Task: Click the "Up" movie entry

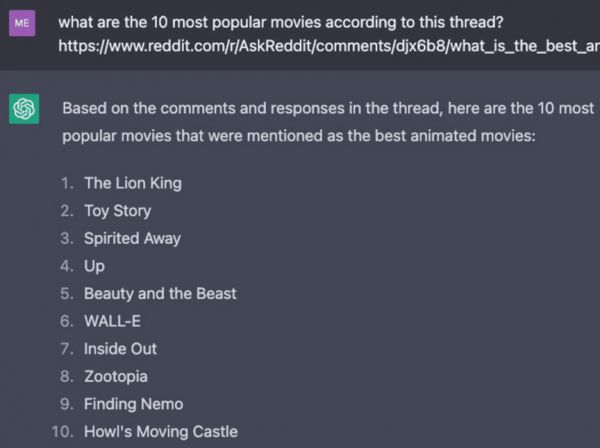Action: coord(94,267)
